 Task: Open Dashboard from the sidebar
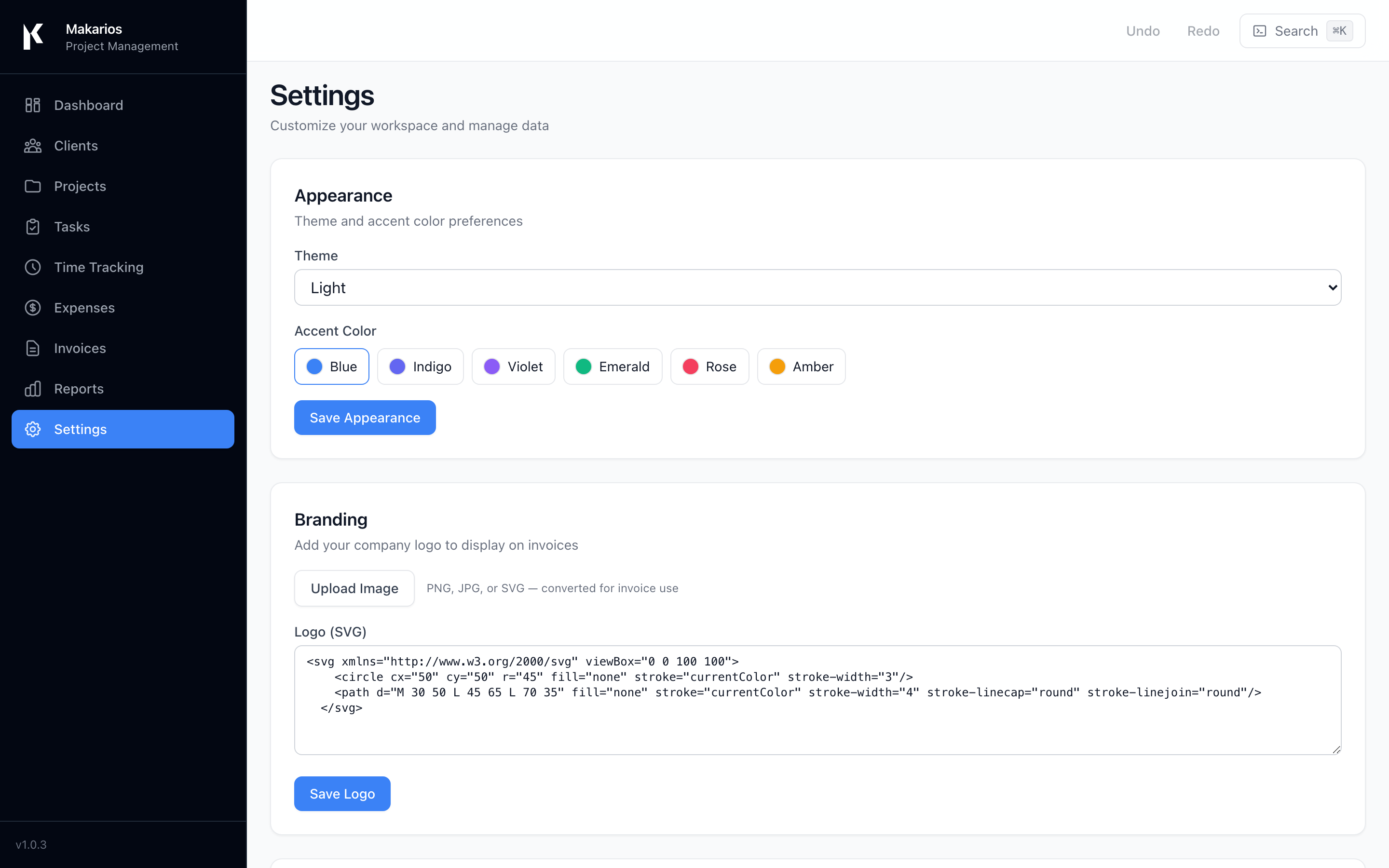click(x=123, y=105)
